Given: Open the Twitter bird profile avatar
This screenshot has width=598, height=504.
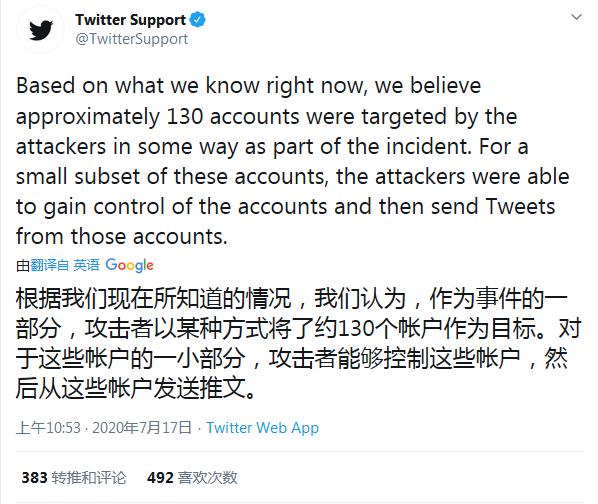Looking at the screenshot, I should click(x=40, y=30).
